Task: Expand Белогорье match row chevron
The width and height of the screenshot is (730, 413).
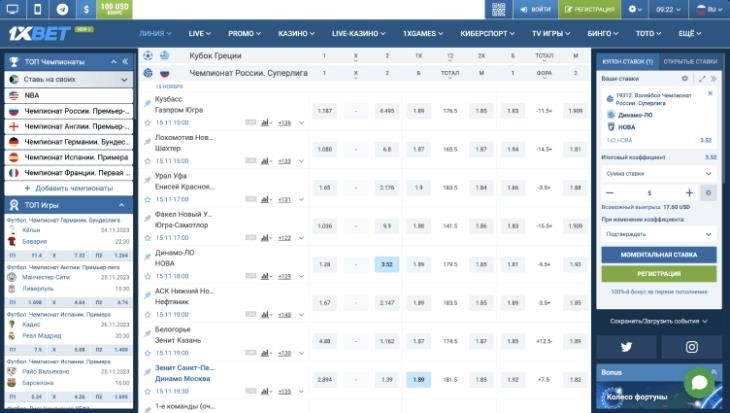Action: pyautogui.click(x=301, y=353)
